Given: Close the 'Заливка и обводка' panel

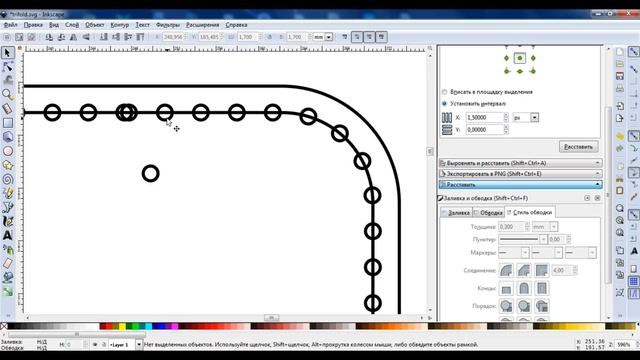Looking at the screenshot, I should (x=597, y=198).
